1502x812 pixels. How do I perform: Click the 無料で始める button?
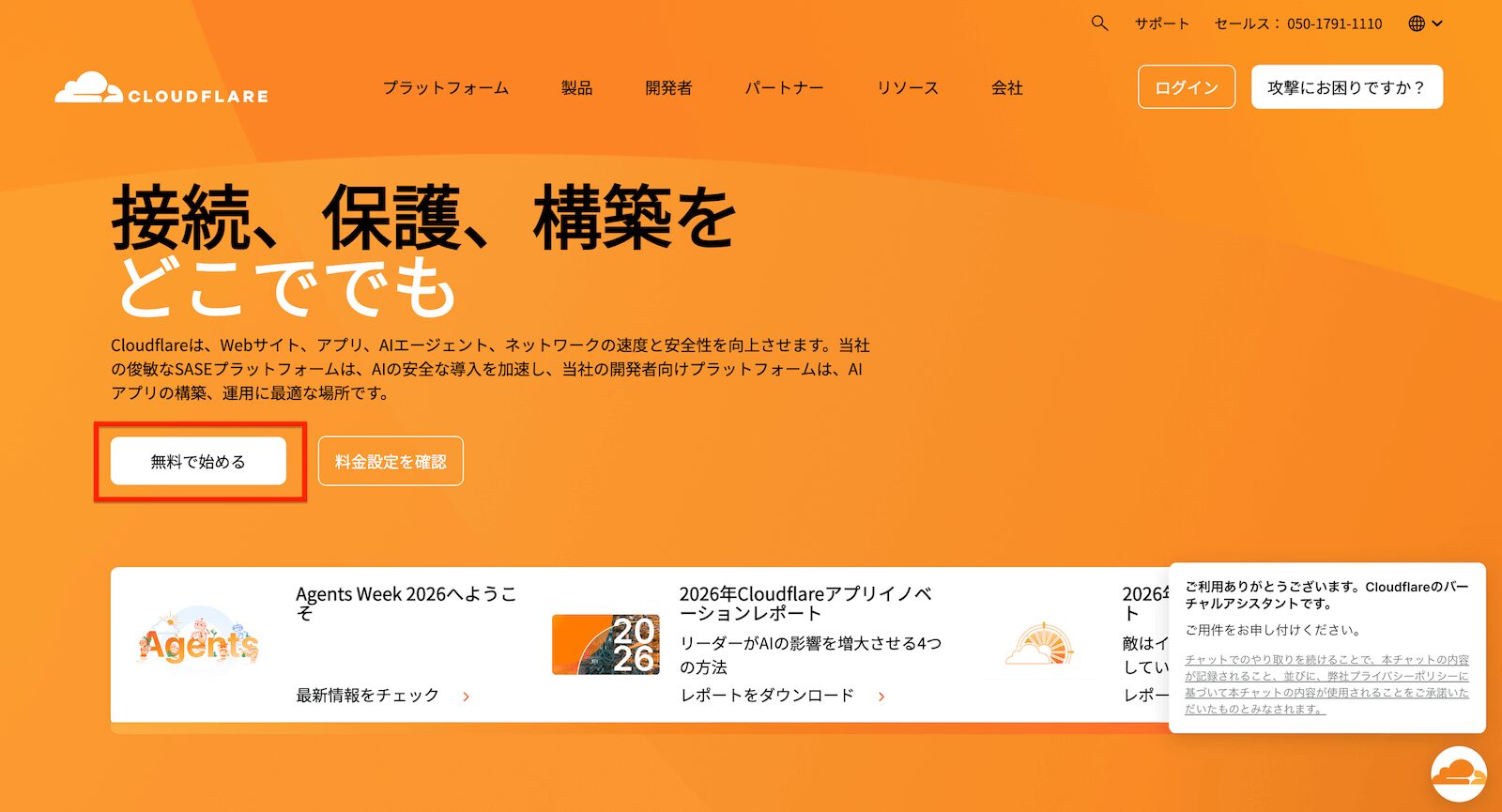[198, 461]
